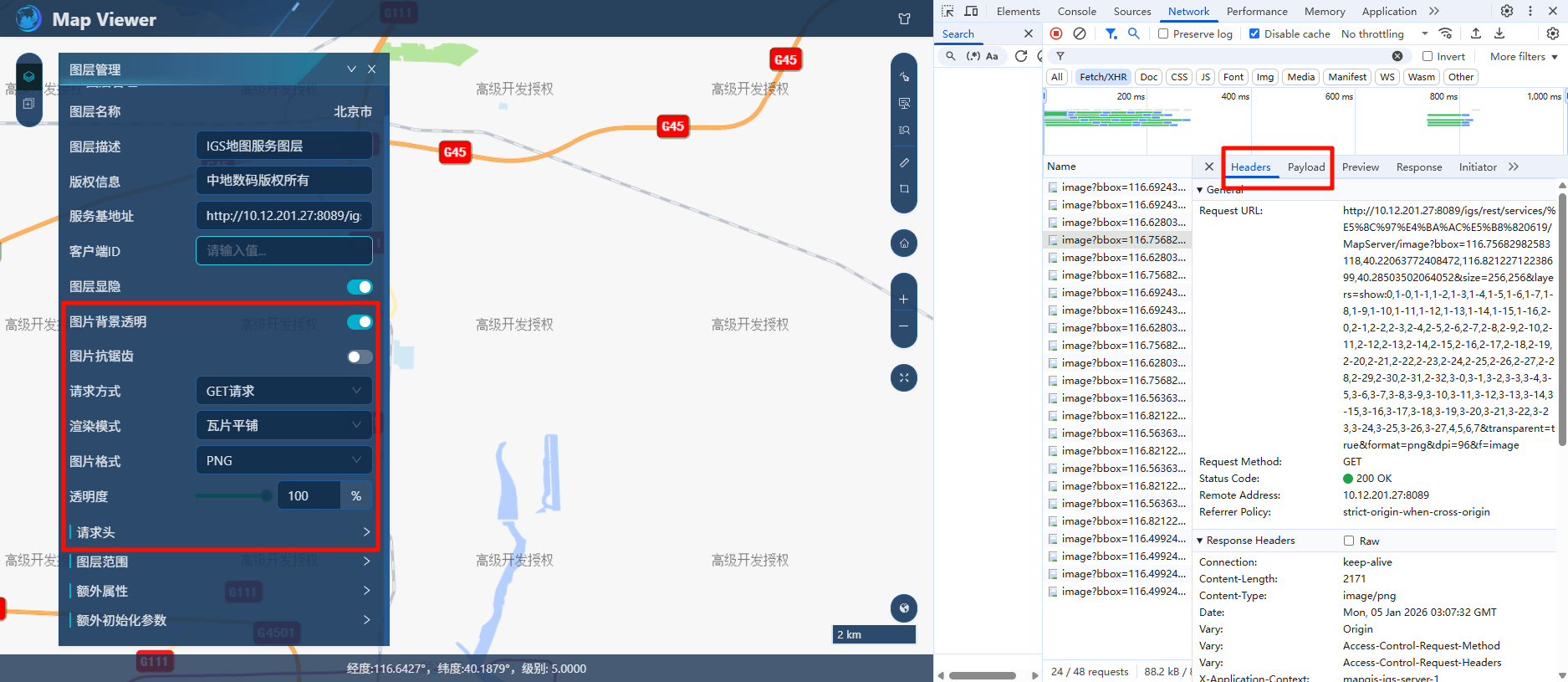Screen dimensions: 1568x682
Task: Click the home button on map toolbar
Action: (904, 244)
